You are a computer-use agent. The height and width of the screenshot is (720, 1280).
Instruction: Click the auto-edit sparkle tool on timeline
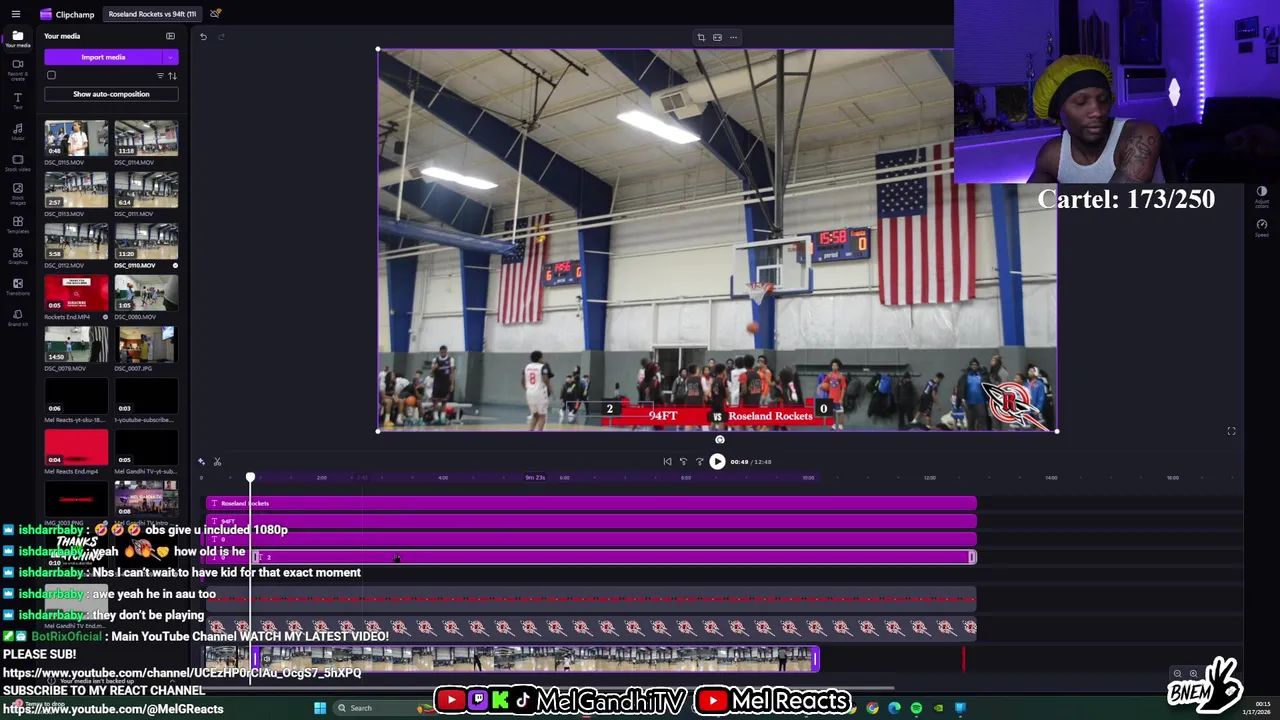[x=201, y=461]
